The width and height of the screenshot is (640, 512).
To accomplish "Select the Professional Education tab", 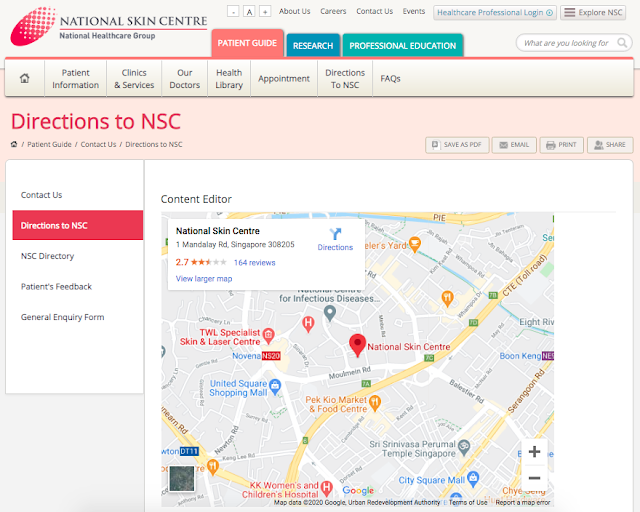I will (x=402, y=45).
